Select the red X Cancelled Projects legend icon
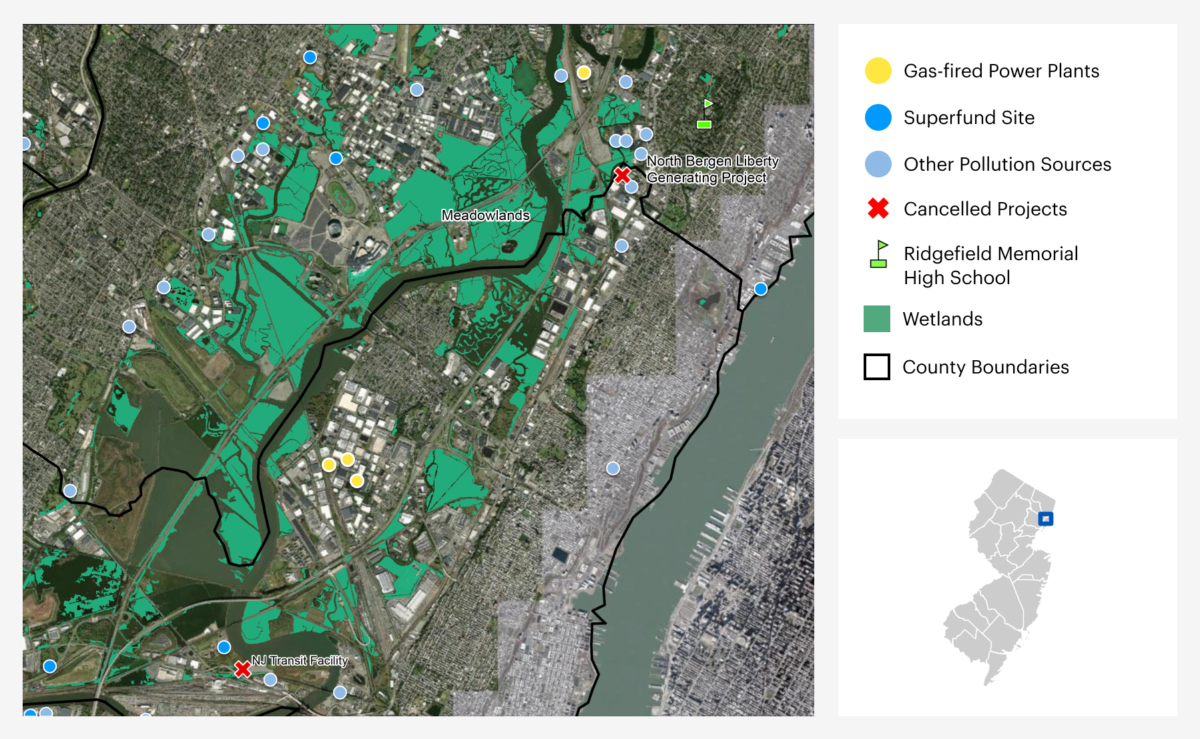This screenshot has height=739, width=1200. pos(877,209)
